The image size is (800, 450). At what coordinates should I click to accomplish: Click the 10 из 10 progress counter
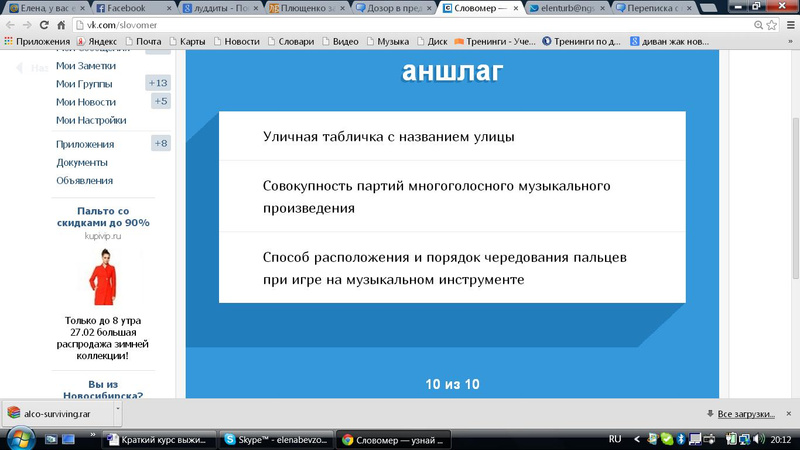click(x=452, y=384)
